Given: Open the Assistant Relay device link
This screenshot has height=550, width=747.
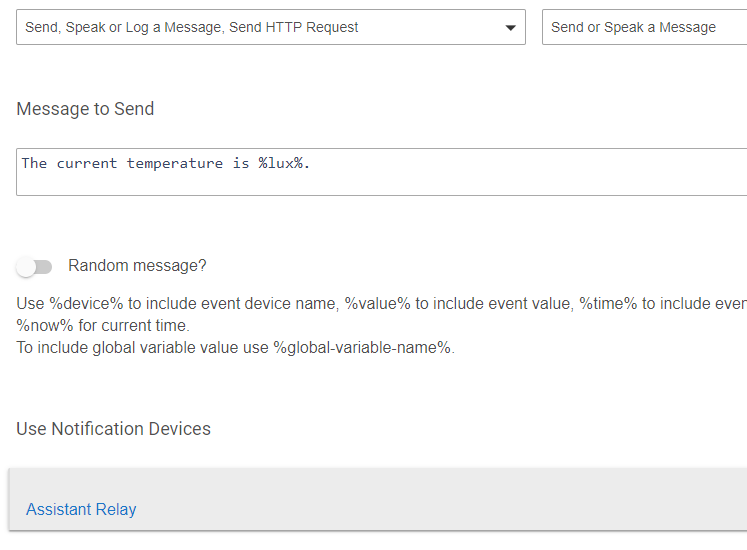Looking at the screenshot, I should pos(81,509).
